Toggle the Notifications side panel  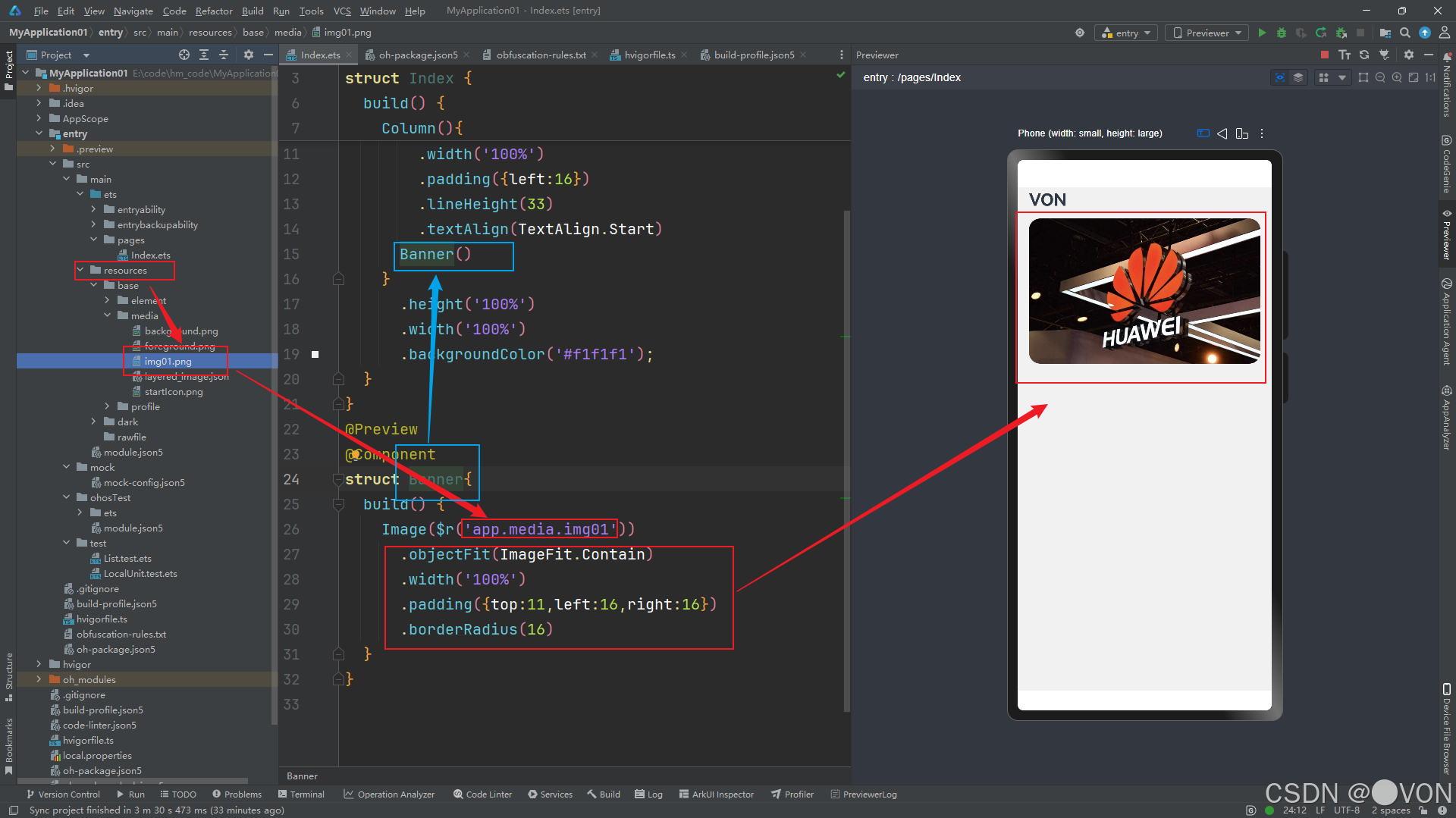click(1447, 85)
